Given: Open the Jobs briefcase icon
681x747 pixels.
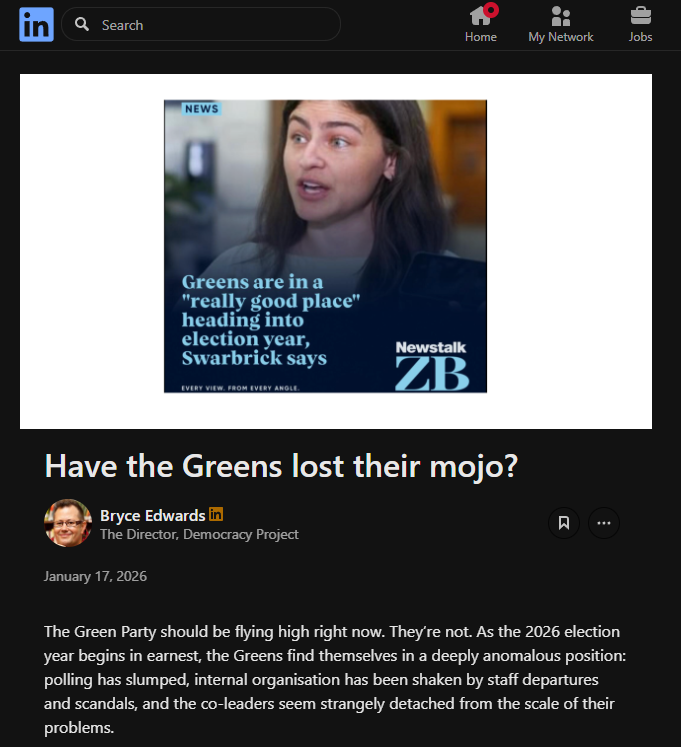Looking at the screenshot, I should click(x=640, y=16).
